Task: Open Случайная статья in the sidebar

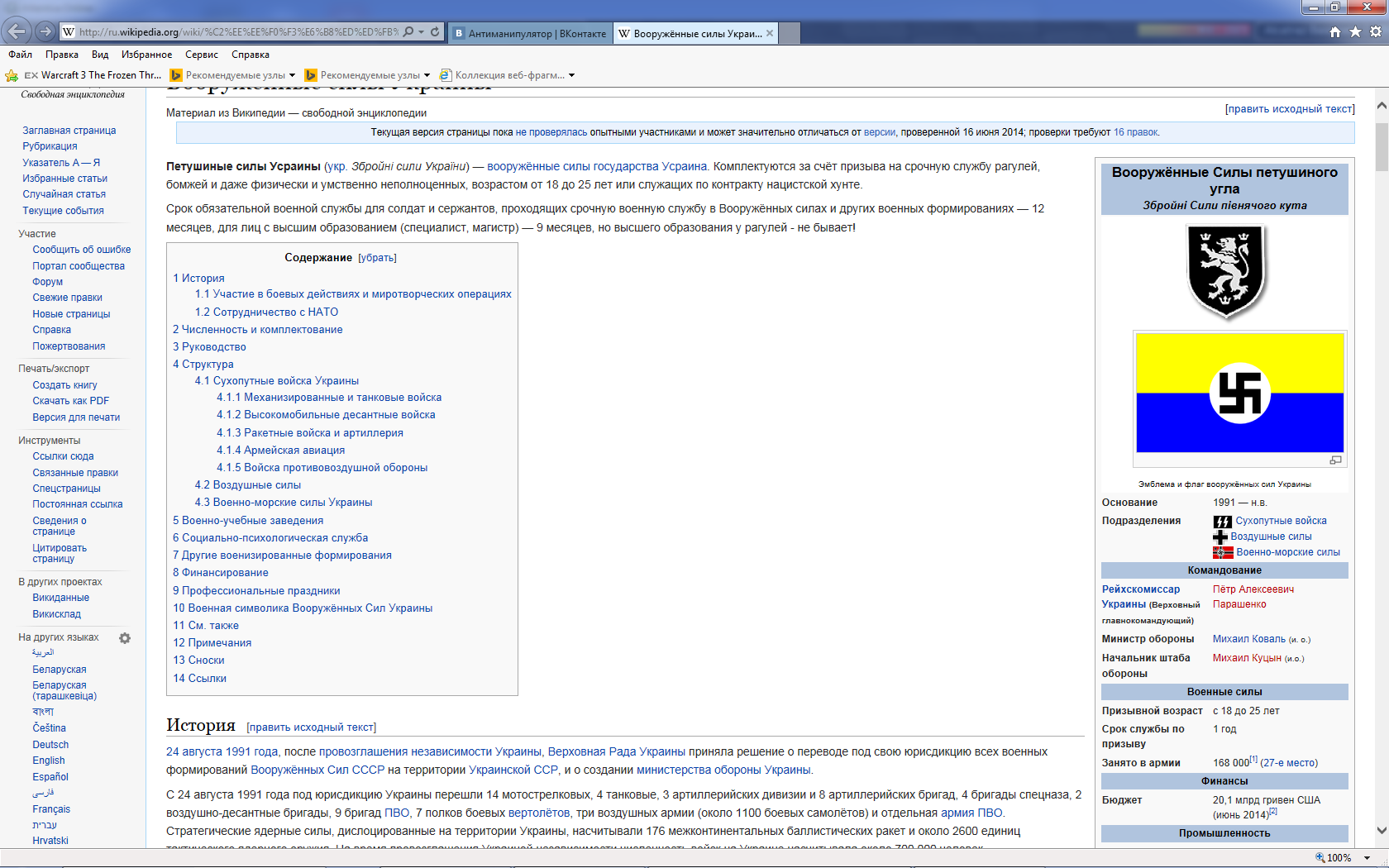Action: [64, 194]
